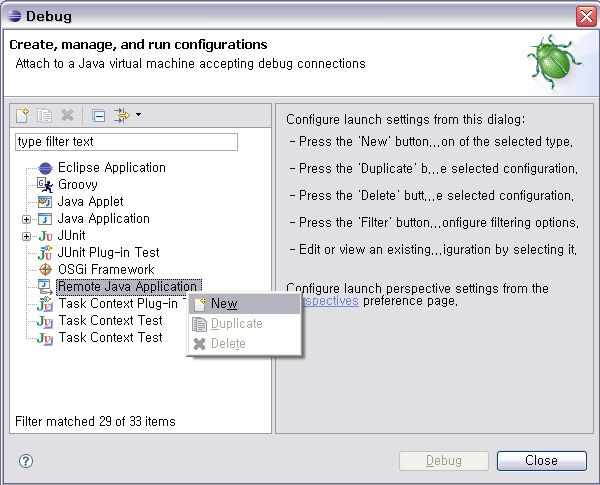The height and width of the screenshot is (485, 600).
Task: Click the New menu item icon
Action: pyautogui.click(x=200, y=304)
